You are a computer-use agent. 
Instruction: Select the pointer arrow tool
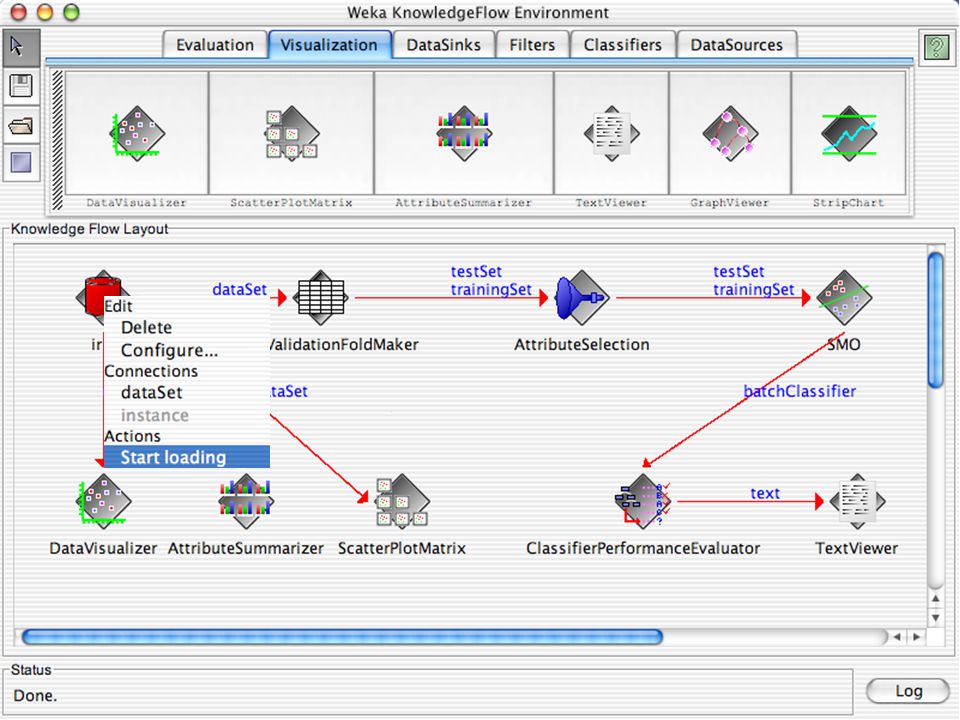(x=21, y=47)
